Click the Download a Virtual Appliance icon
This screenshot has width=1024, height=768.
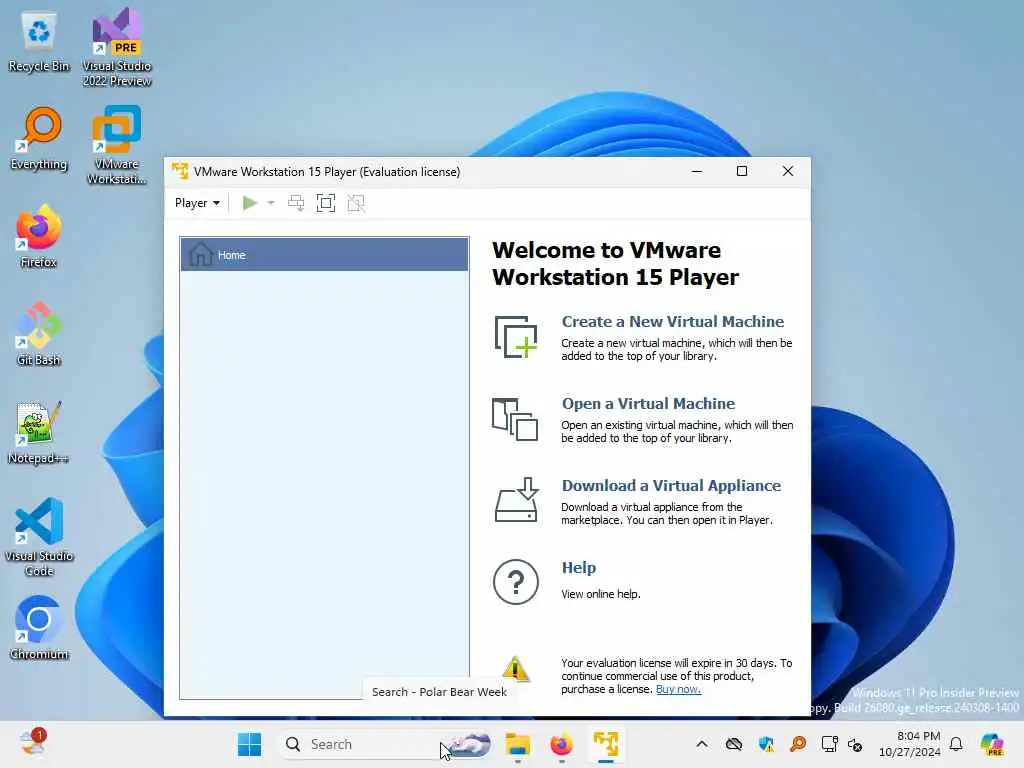click(x=517, y=500)
